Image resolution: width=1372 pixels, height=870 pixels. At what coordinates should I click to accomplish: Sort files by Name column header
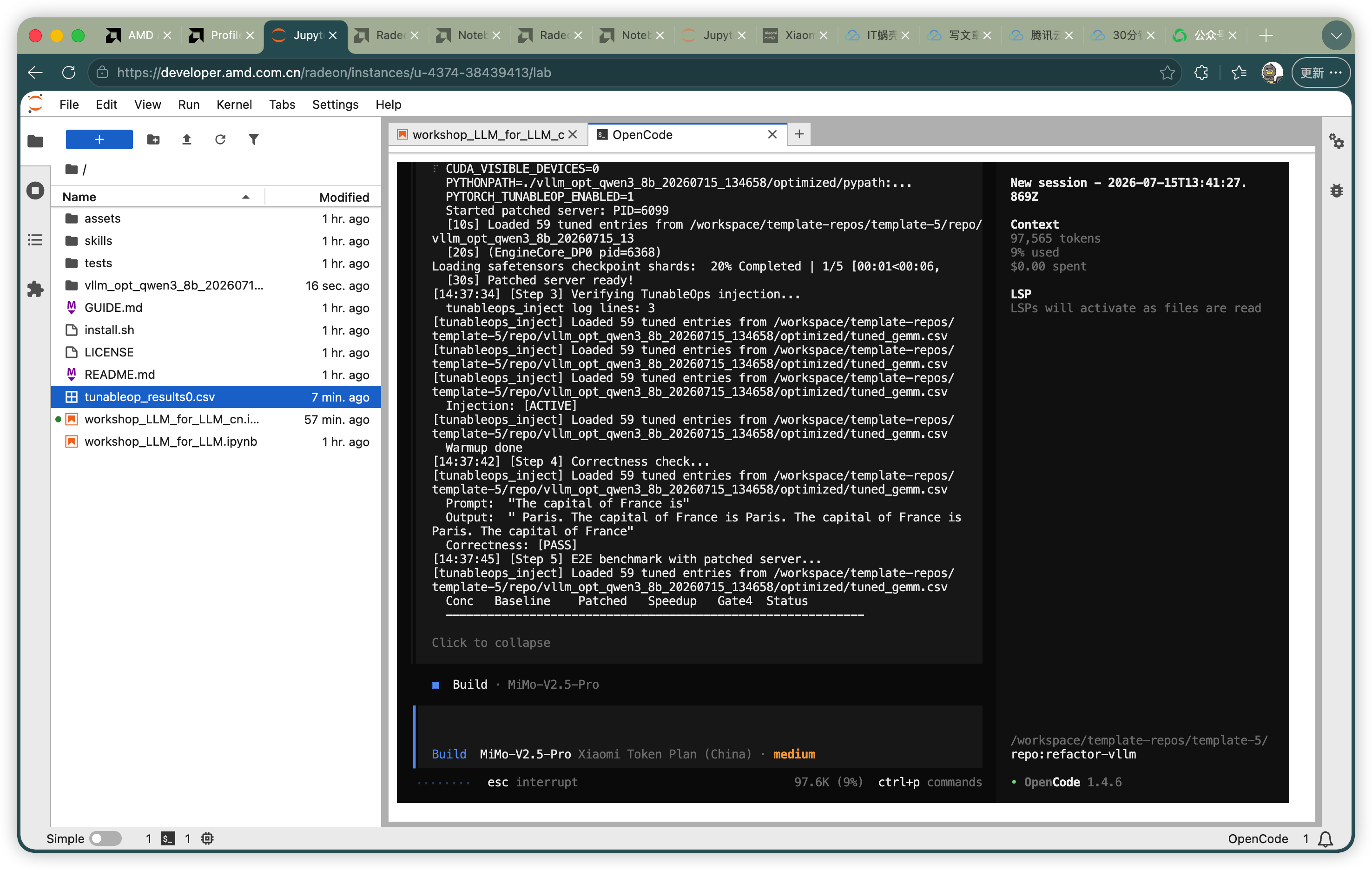click(x=157, y=197)
